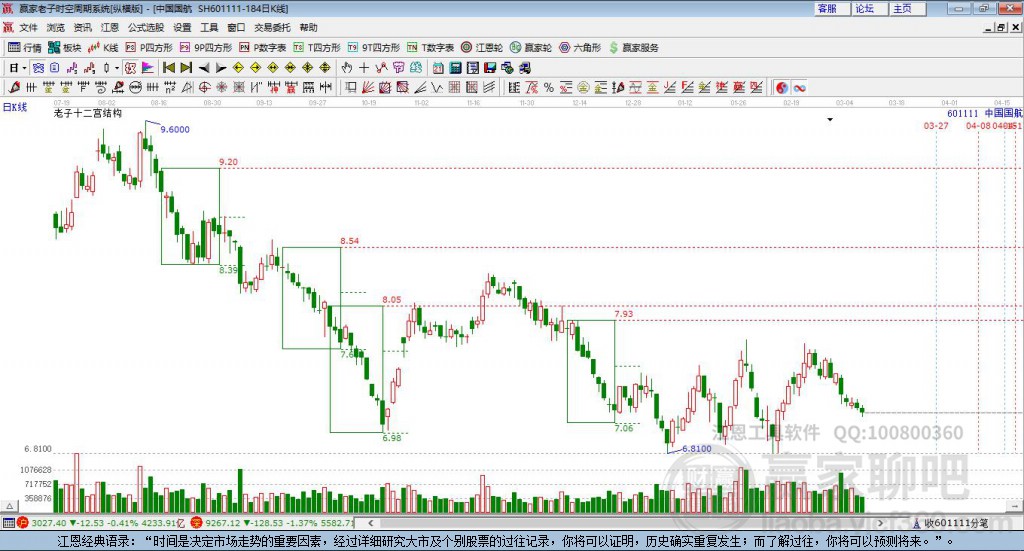Click the save disk icon

pyautogui.click(x=490, y=68)
